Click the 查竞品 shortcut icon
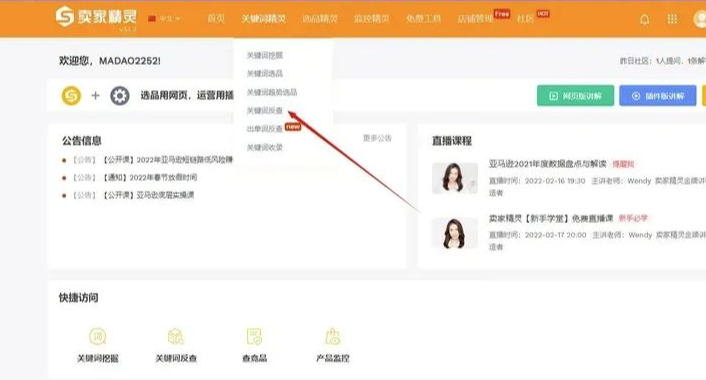706x380 pixels. [x=254, y=336]
